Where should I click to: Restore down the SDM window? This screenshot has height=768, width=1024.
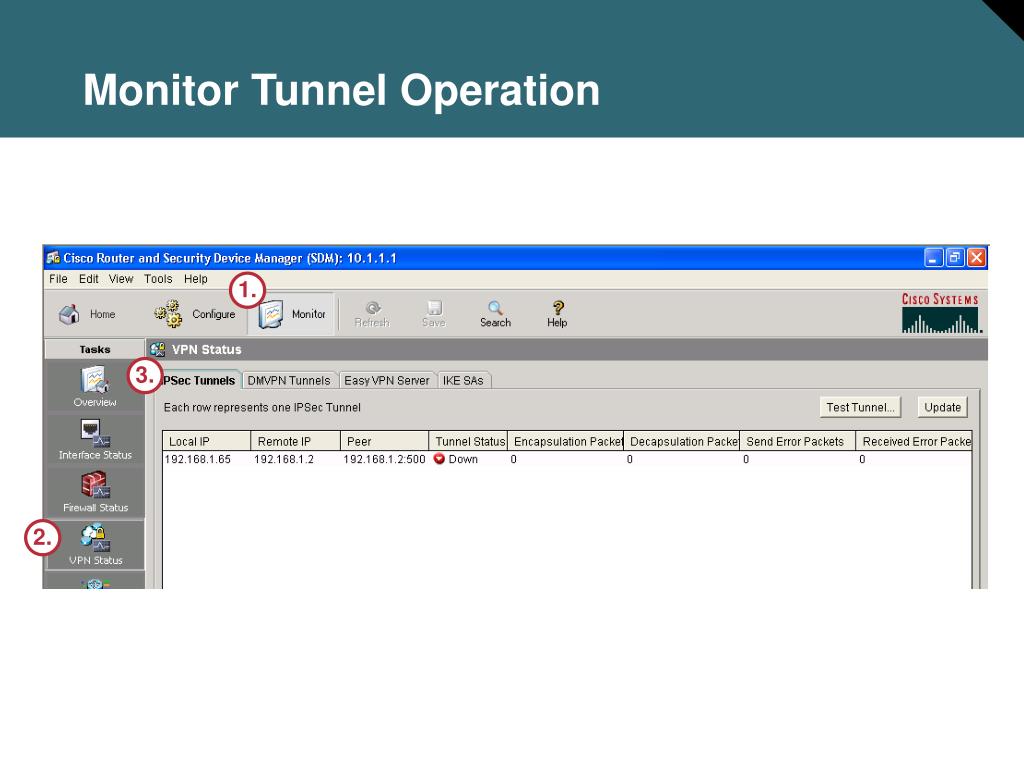pos(955,257)
